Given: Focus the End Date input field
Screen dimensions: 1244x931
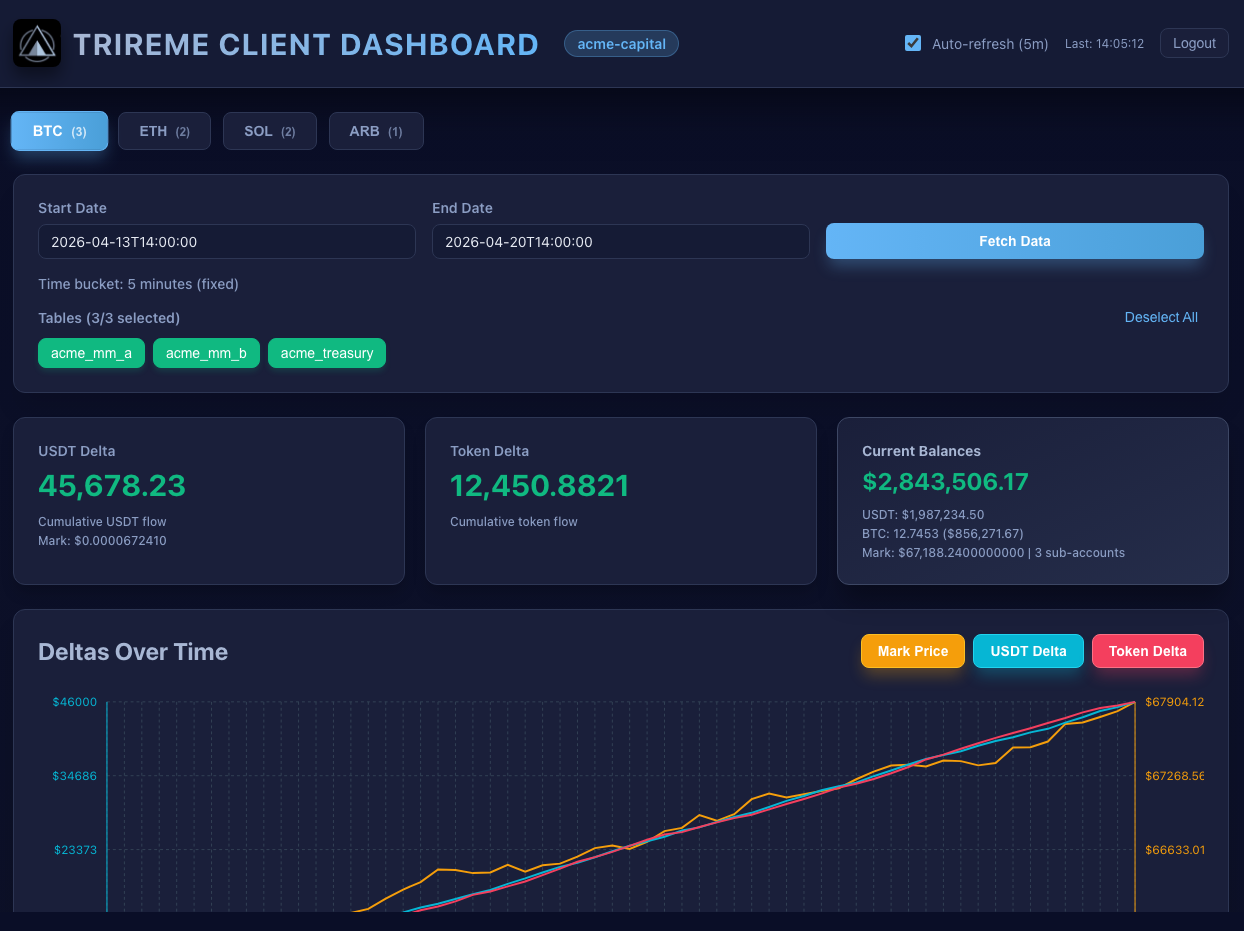Looking at the screenshot, I should click(620, 242).
